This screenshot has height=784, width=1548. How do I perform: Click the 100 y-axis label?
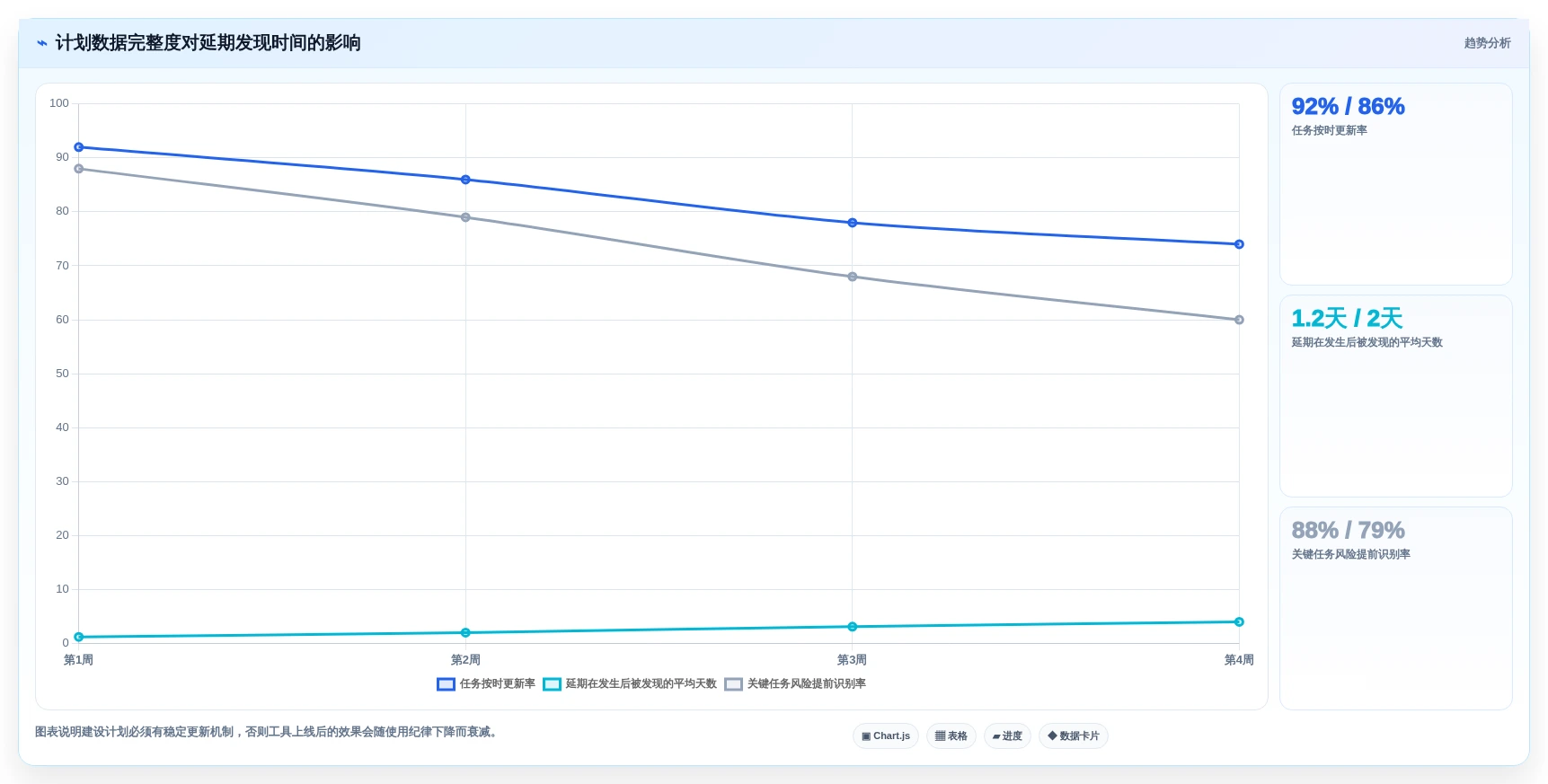tap(59, 103)
